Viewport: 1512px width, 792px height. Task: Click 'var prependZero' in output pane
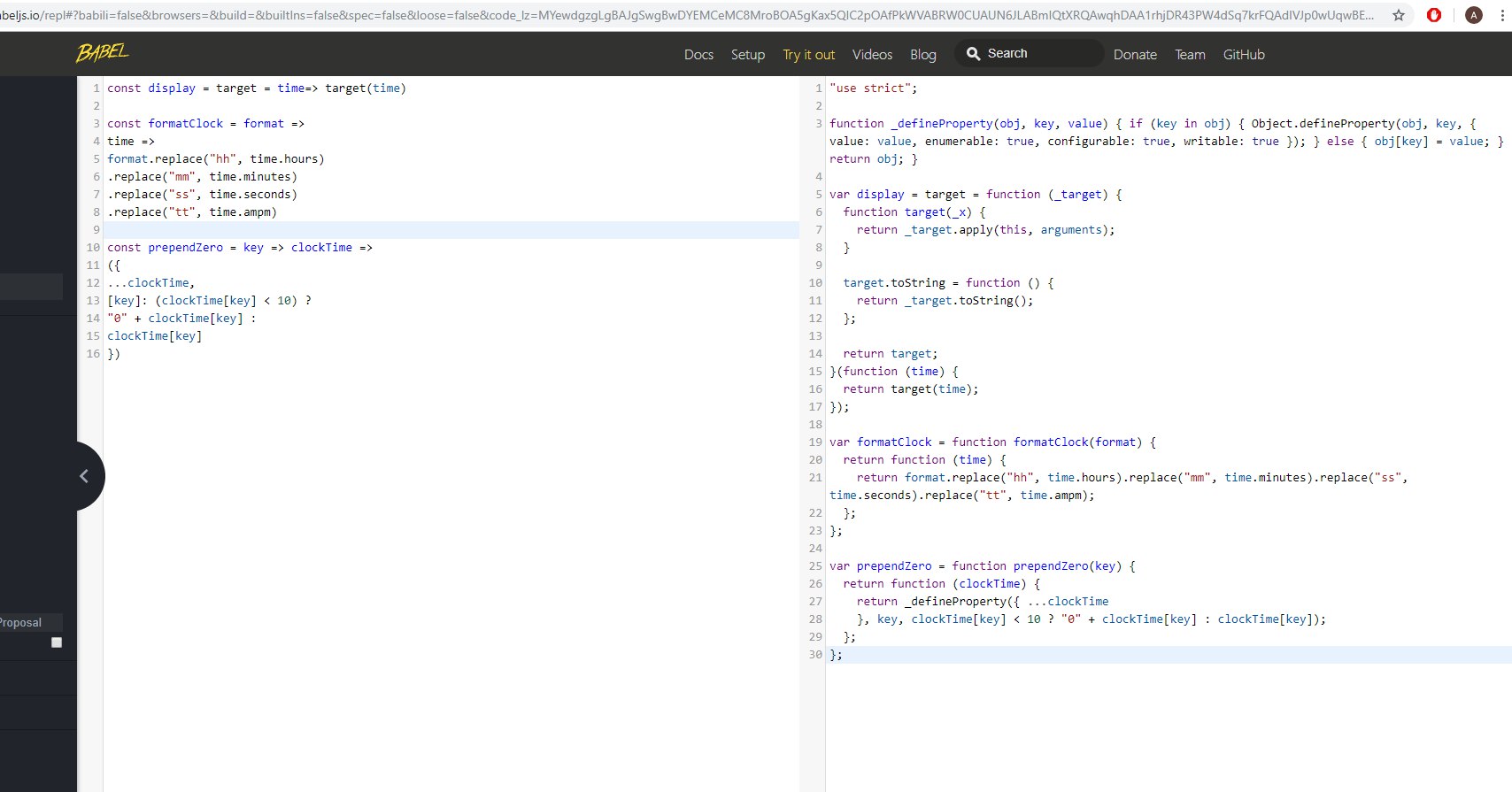click(881, 566)
